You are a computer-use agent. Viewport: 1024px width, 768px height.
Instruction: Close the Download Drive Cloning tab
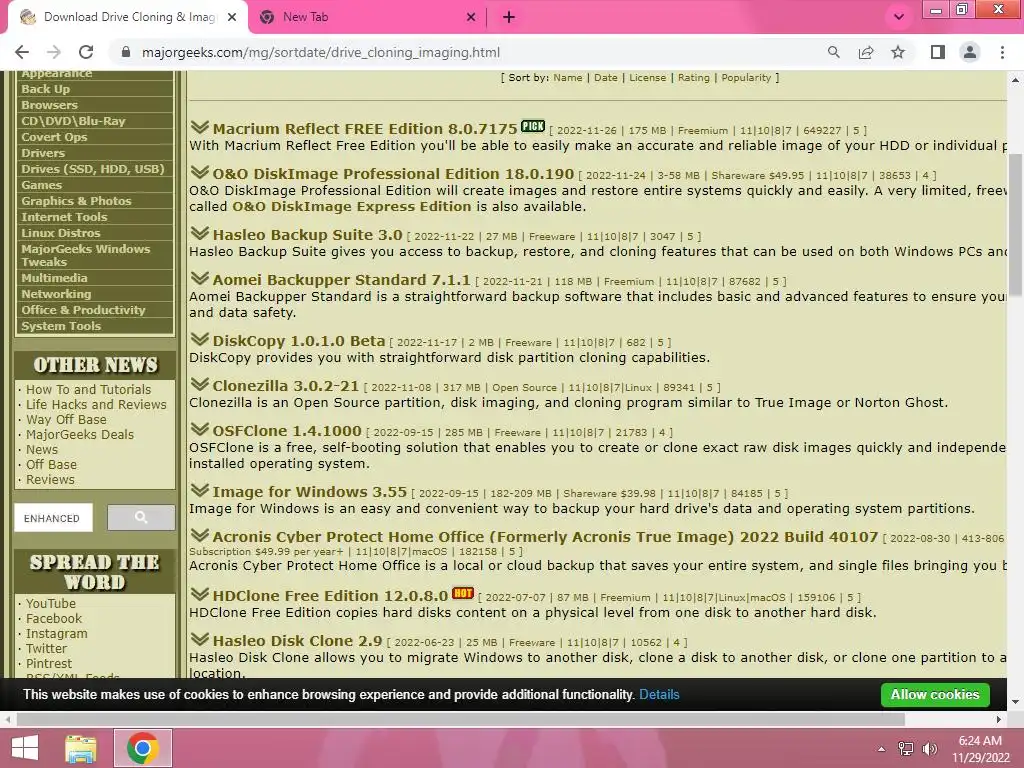[232, 17]
